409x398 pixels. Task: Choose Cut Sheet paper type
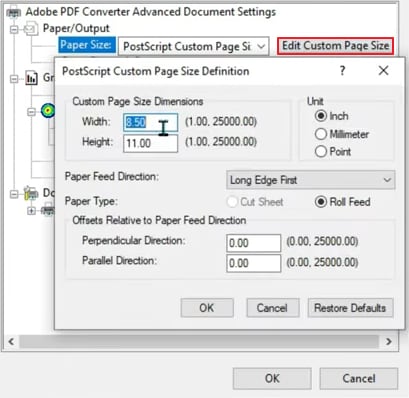tap(232, 202)
